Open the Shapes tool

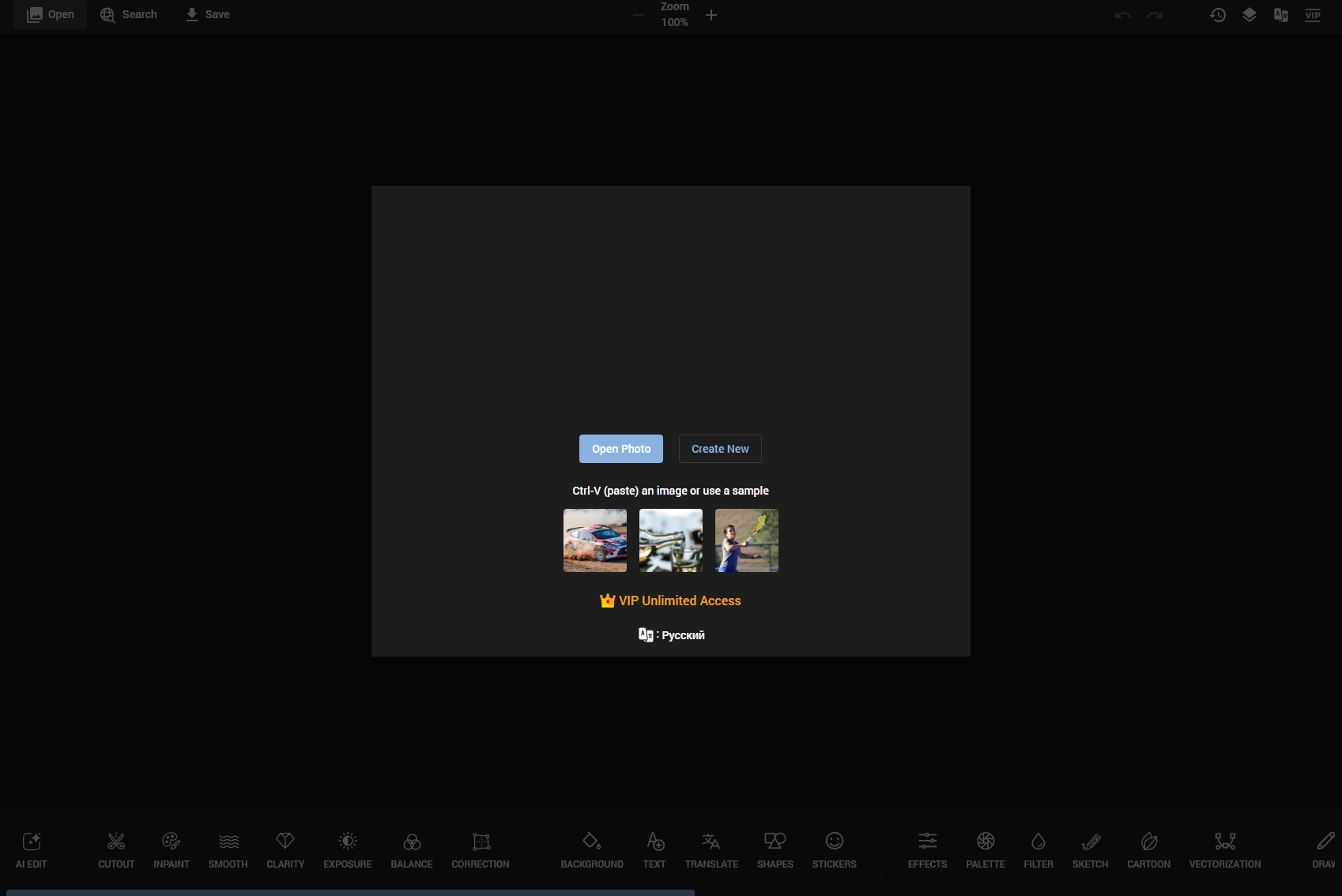(x=775, y=850)
